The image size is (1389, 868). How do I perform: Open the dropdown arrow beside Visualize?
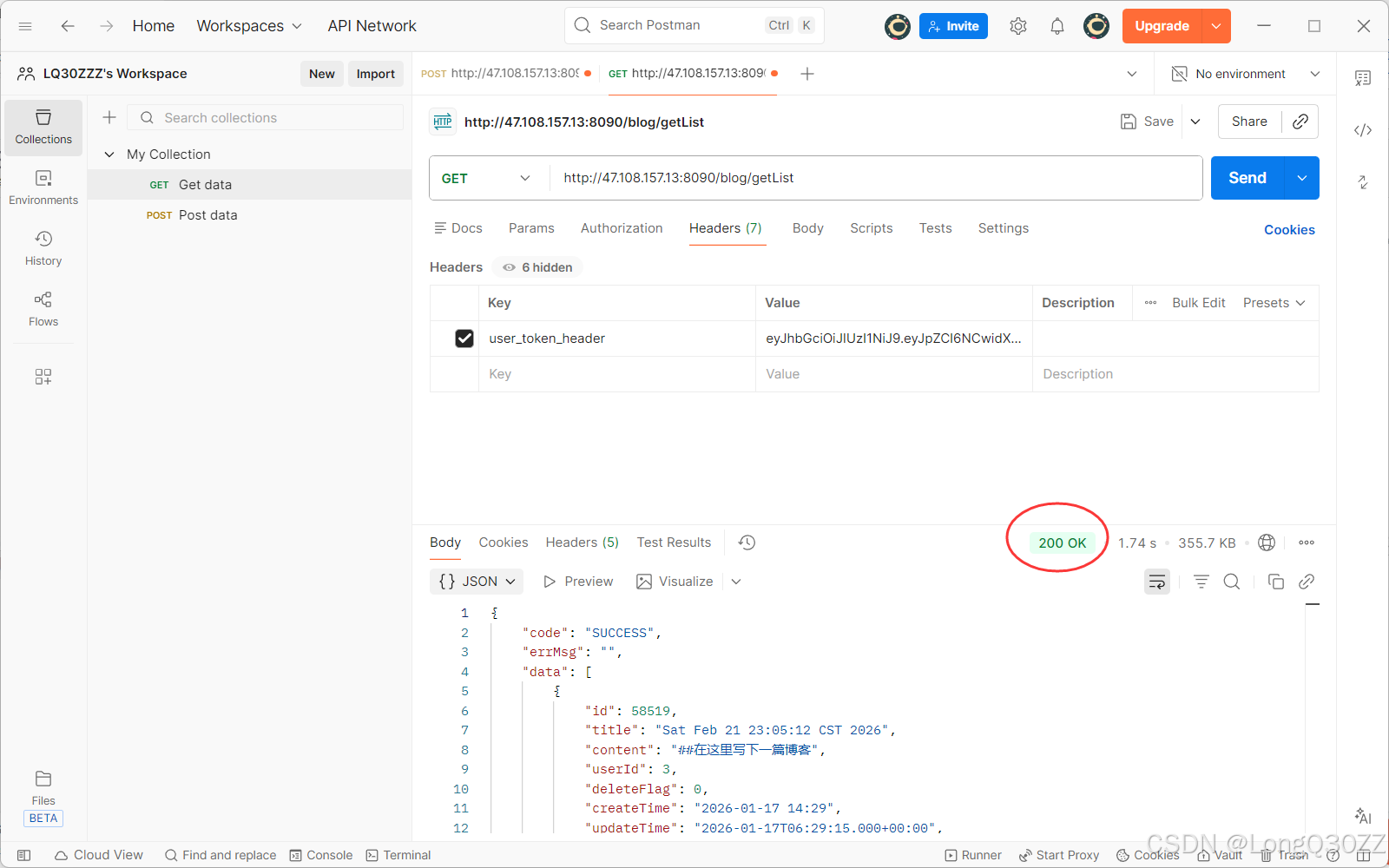[x=736, y=582]
